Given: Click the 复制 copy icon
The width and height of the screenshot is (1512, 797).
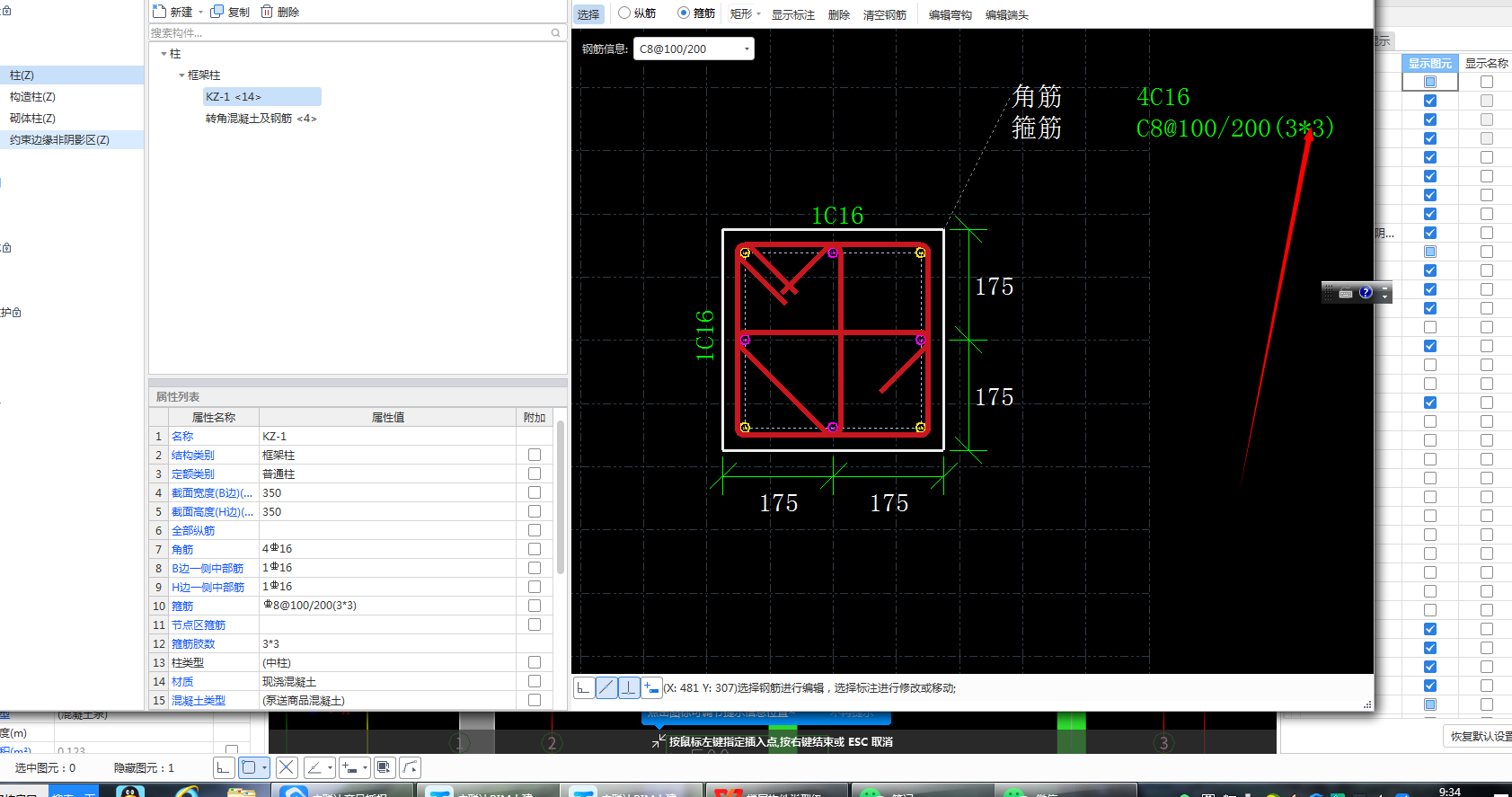Looking at the screenshot, I should pos(217,12).
